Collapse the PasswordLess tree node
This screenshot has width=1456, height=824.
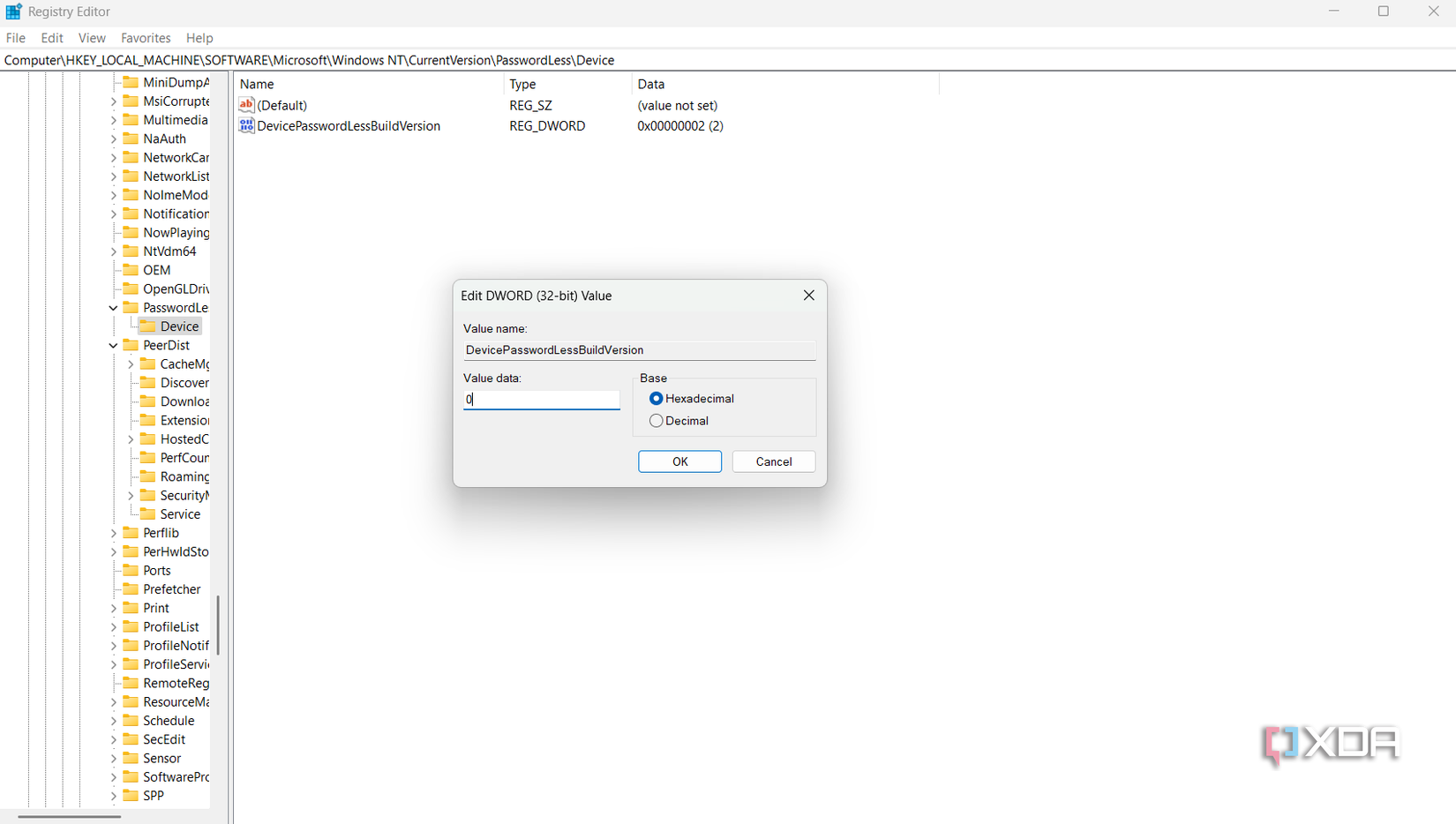click(113, 308)
